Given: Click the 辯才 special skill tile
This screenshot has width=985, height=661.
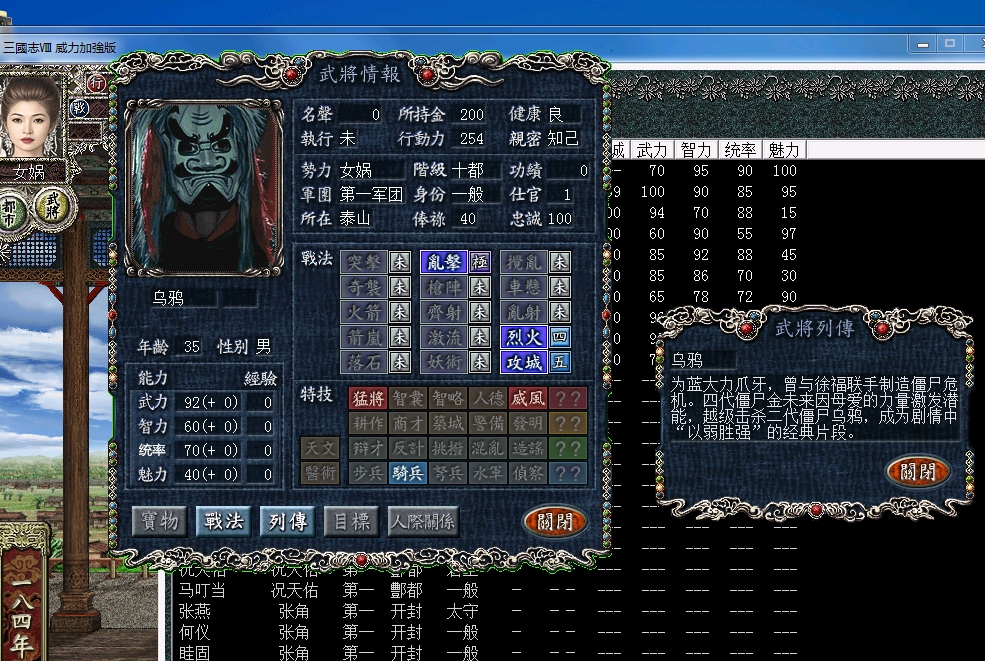Looking at the screenshot, I should pyautogui.click(x=368, y=448).
